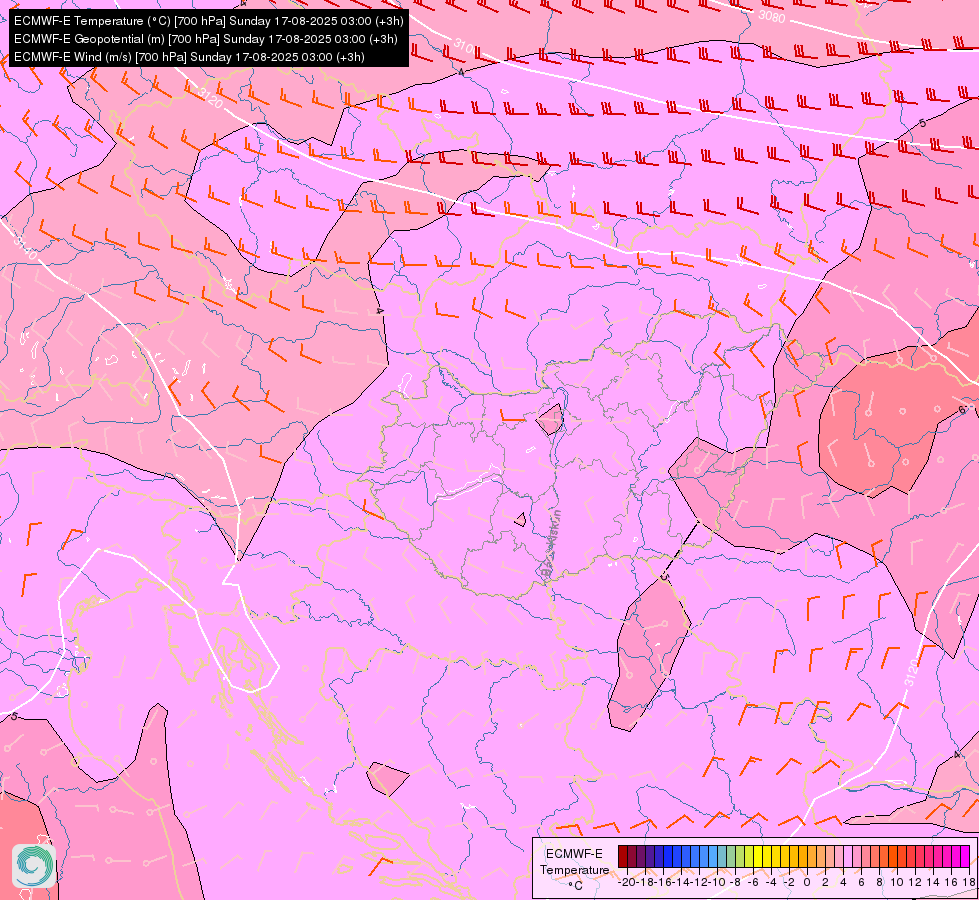Select the Temperature (°C) 700 hPa title line
The image size is (979, 900).
(x=209, y=21)
